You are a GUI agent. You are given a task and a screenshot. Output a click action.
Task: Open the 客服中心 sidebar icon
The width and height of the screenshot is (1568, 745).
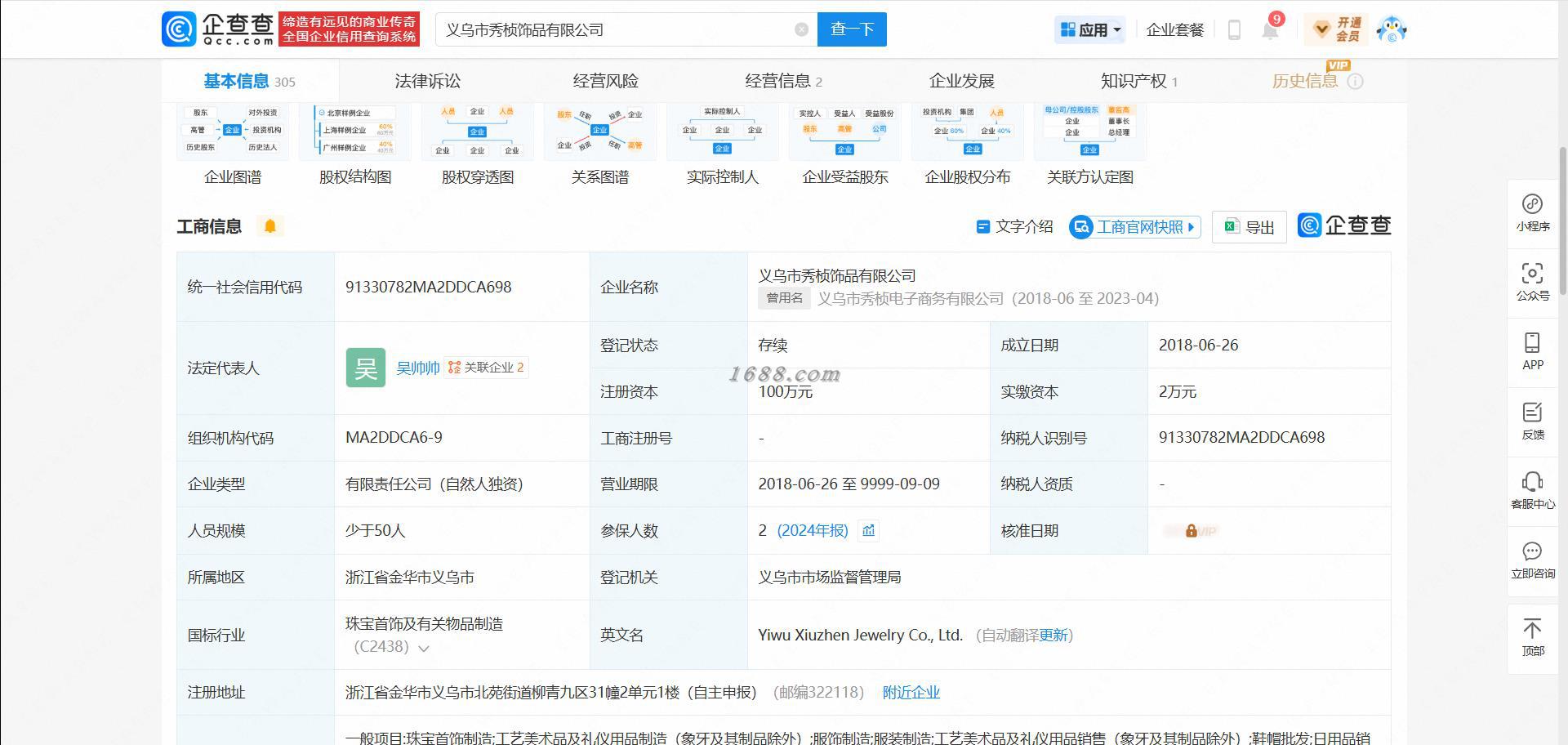click(x=1532, y=490)
